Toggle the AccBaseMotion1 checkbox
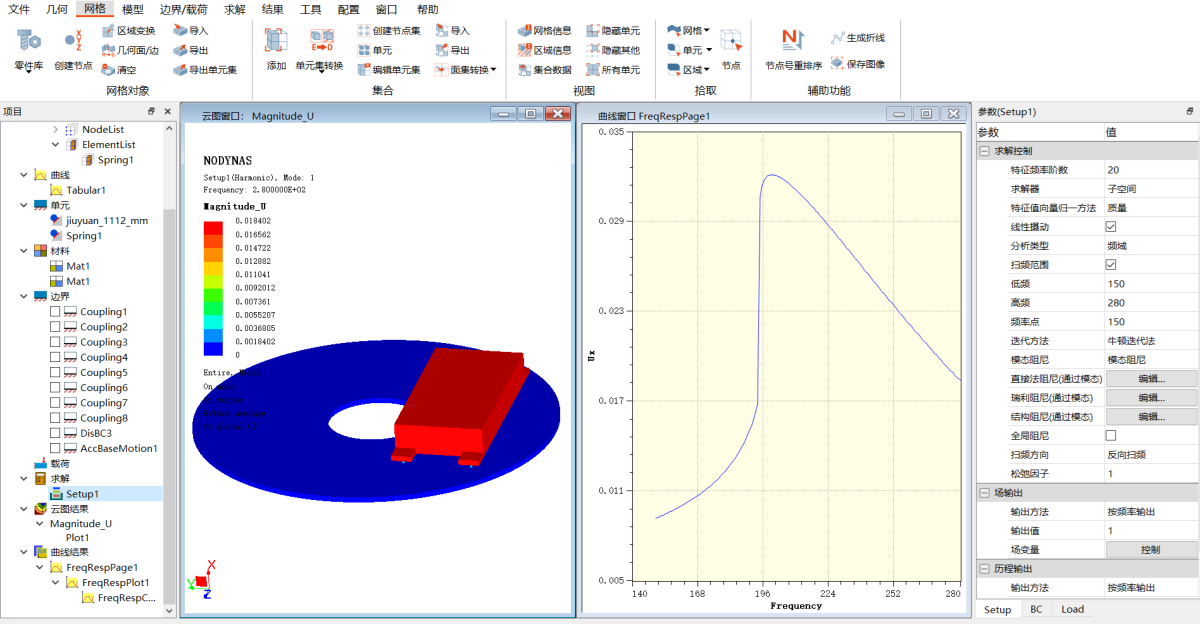 click(x=56, y=448)
